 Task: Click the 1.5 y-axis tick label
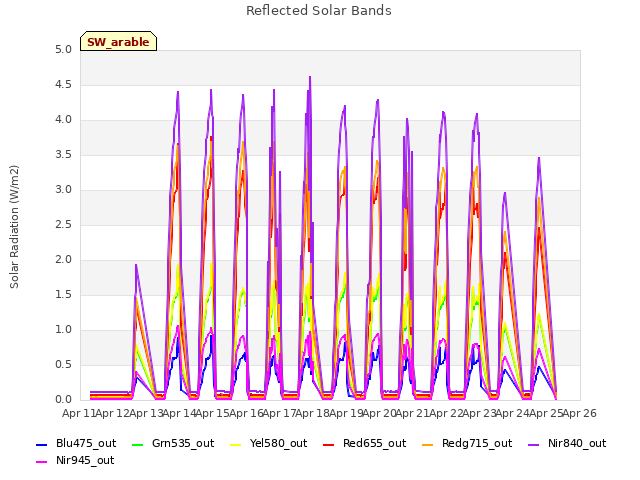(x=63, y=295)
